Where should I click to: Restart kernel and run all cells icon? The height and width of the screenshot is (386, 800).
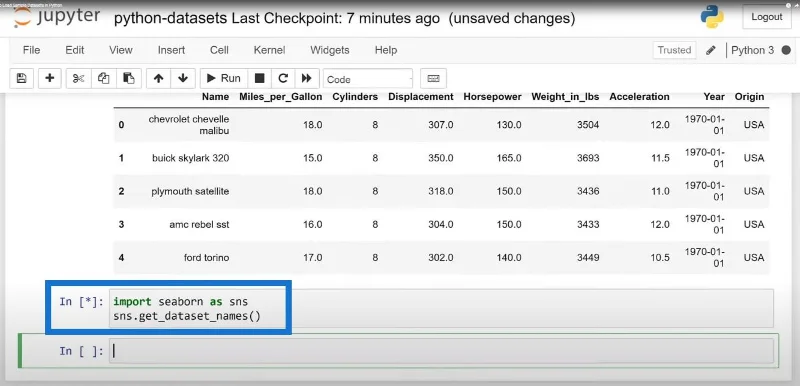pyautogui.click(x=307, y=79)
